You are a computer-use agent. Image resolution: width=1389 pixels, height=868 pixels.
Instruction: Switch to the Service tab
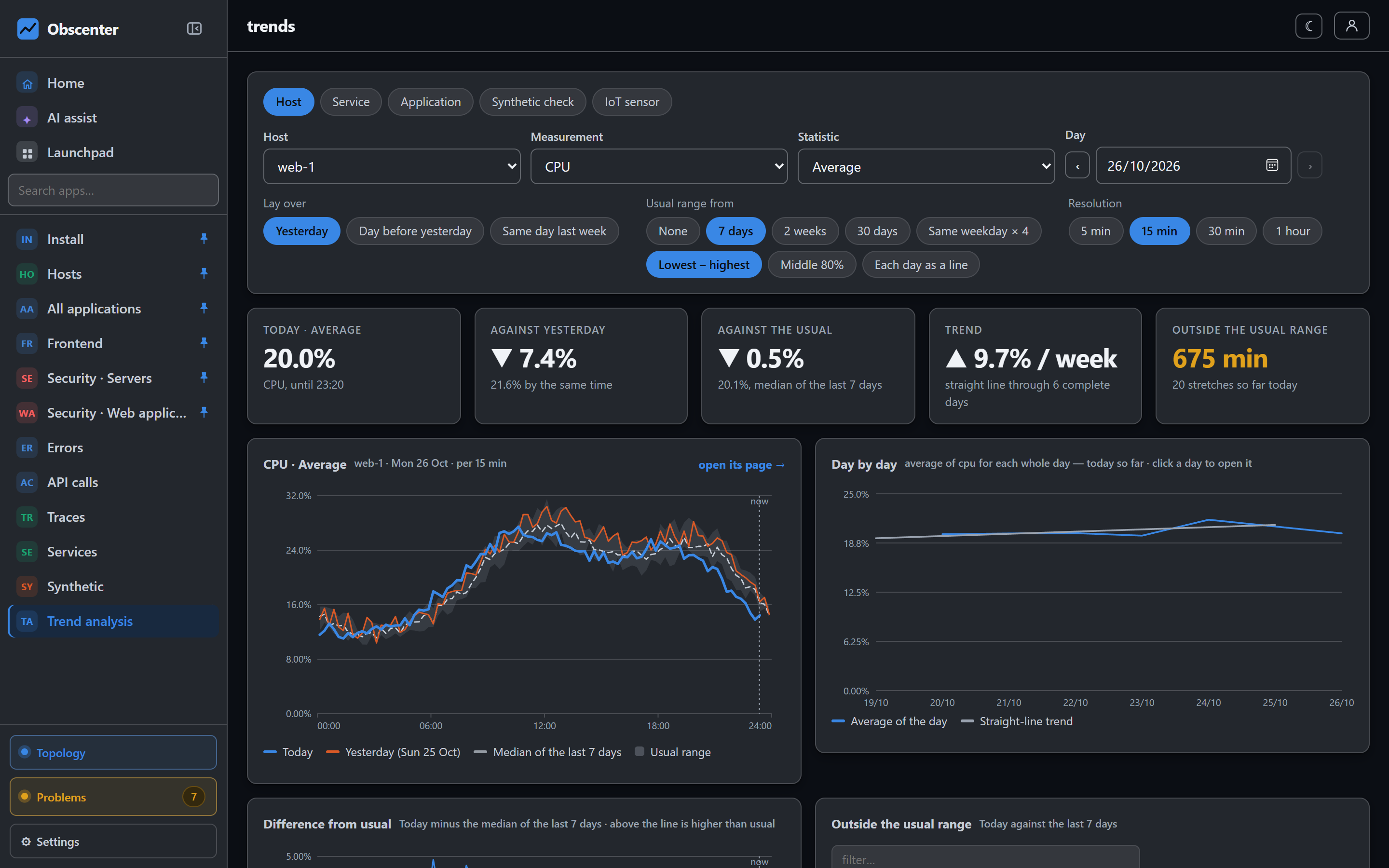tap(351, 102)
